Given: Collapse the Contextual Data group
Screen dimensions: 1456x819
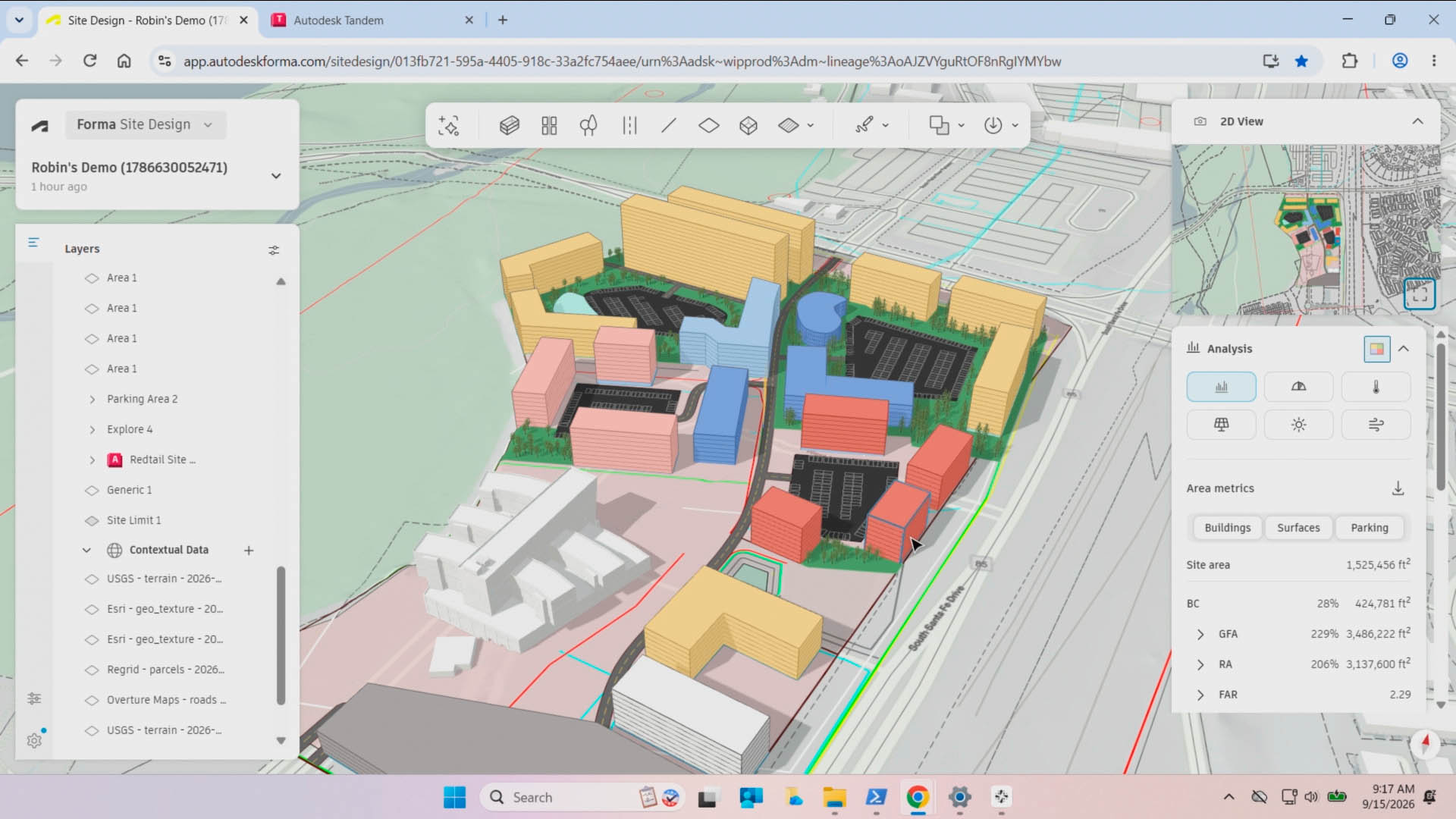Looking at the screenshot, I should 86,551.
